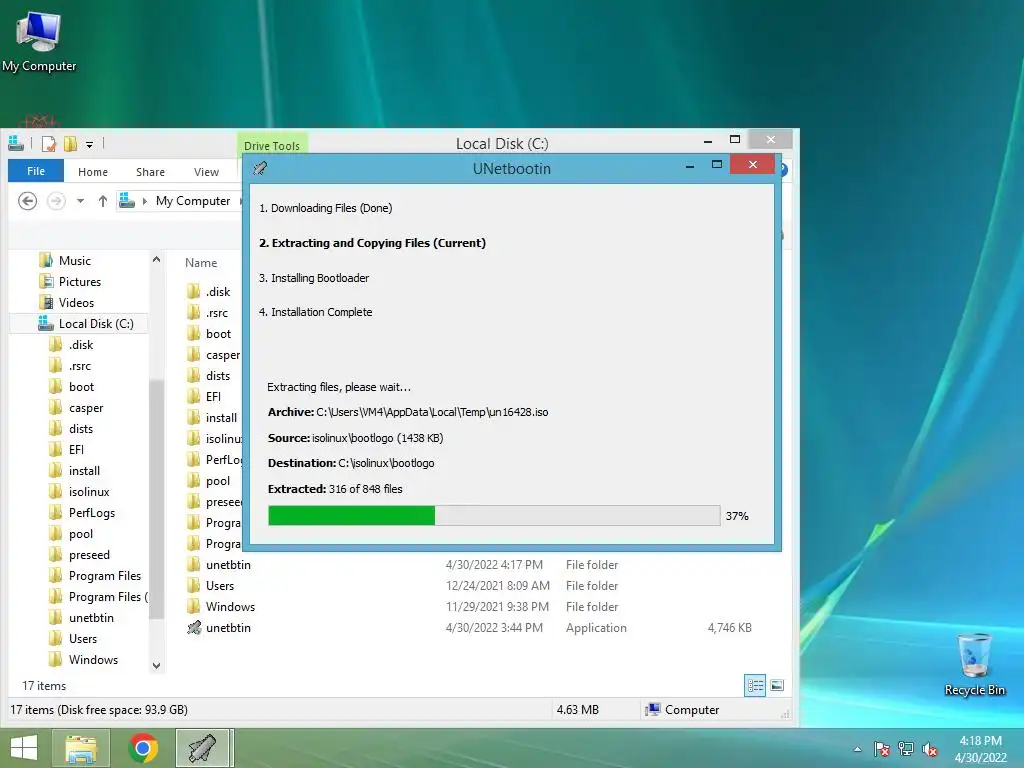Image resolution: width=1024 pixels, height=768 pixels.
Task: Open File Explorer from the taskbar
Action: 81,748
